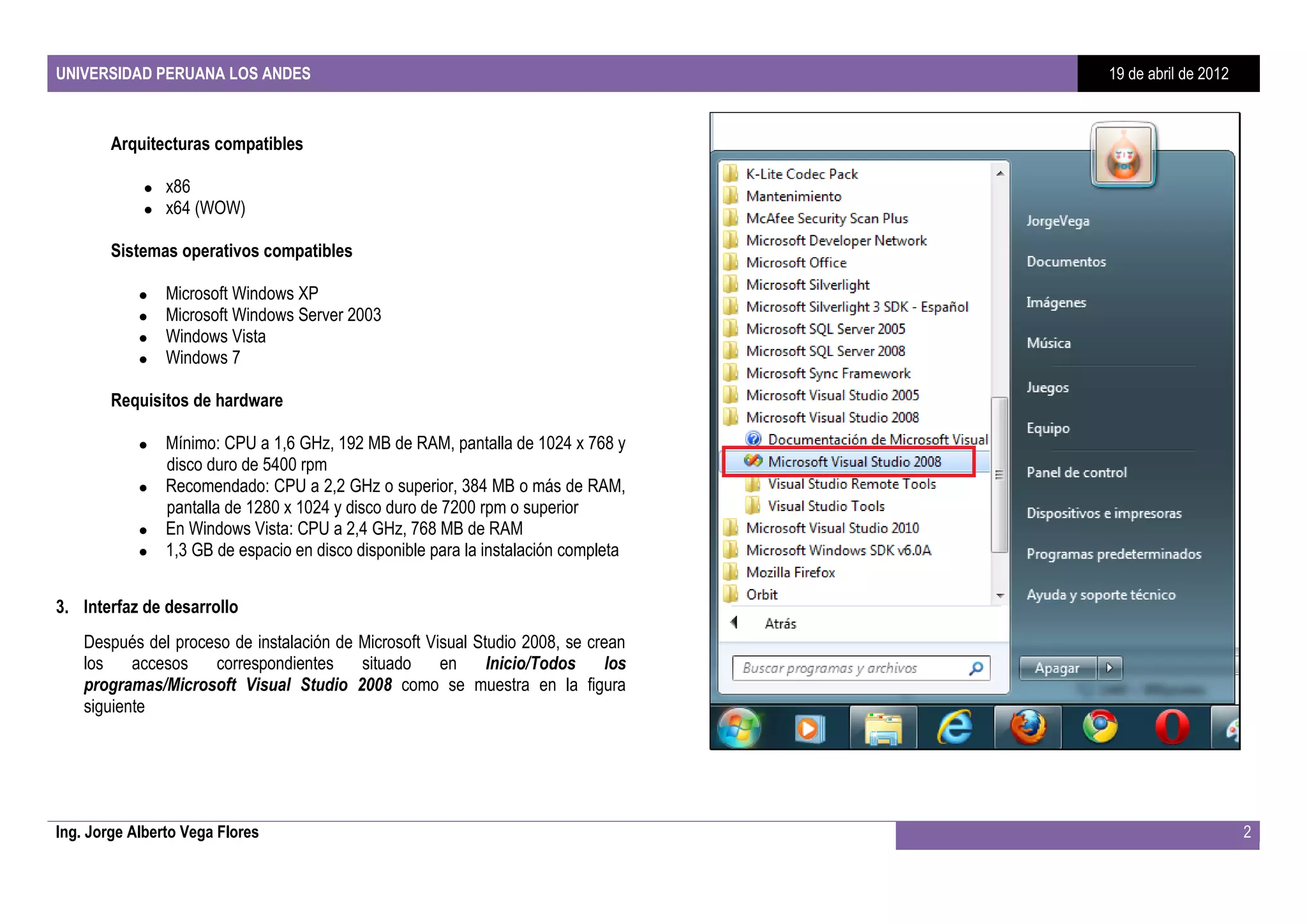Launch Windows Media Player from taskbar

coord(809,728)
